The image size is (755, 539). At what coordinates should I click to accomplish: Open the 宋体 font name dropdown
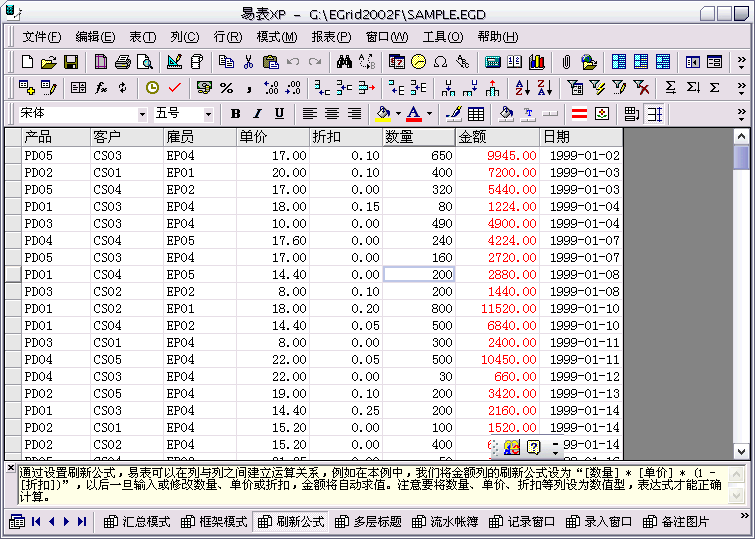coord(142,114)
